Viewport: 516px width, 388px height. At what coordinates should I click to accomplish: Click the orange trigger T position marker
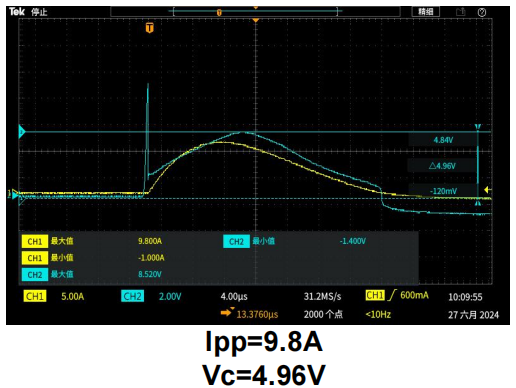(x=150, y=28)
